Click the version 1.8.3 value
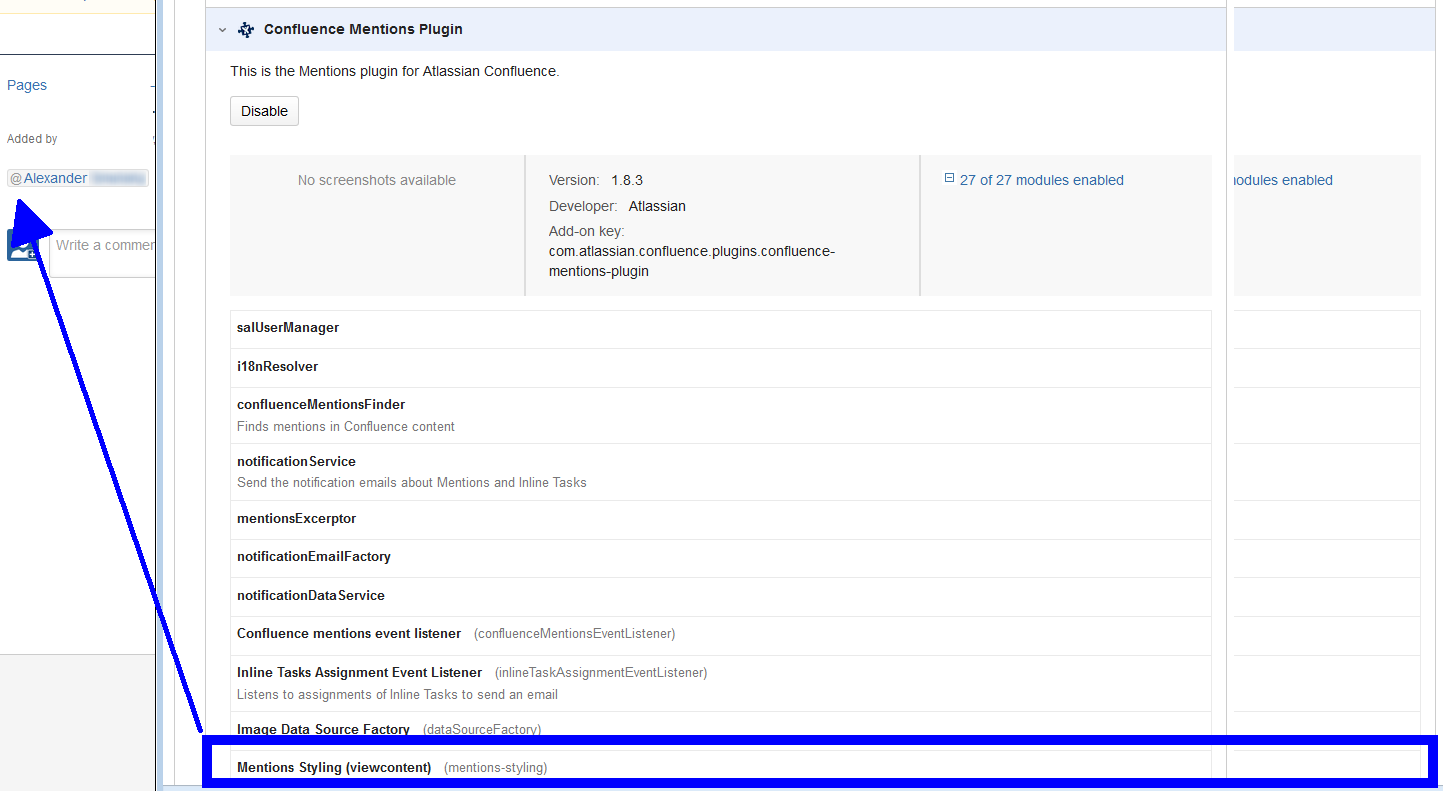This screenshot has width=1443, height=791. (627, 181)
